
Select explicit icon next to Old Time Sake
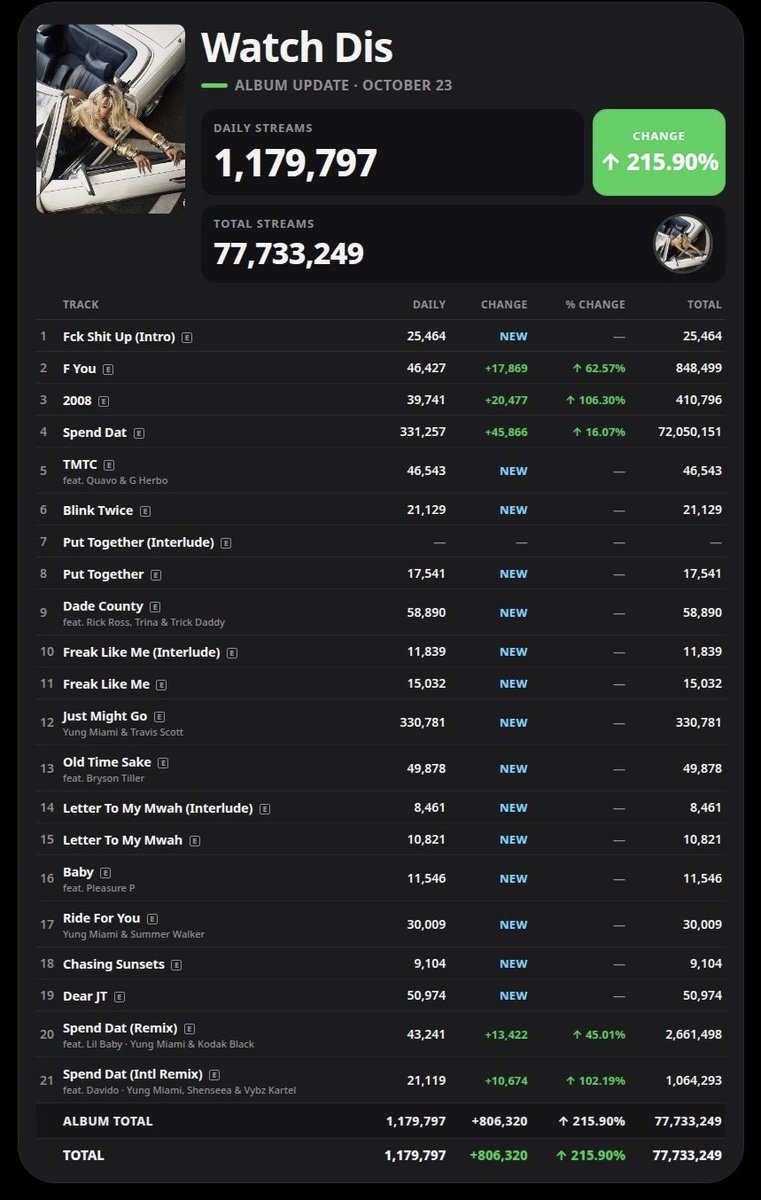coord(163,763)
